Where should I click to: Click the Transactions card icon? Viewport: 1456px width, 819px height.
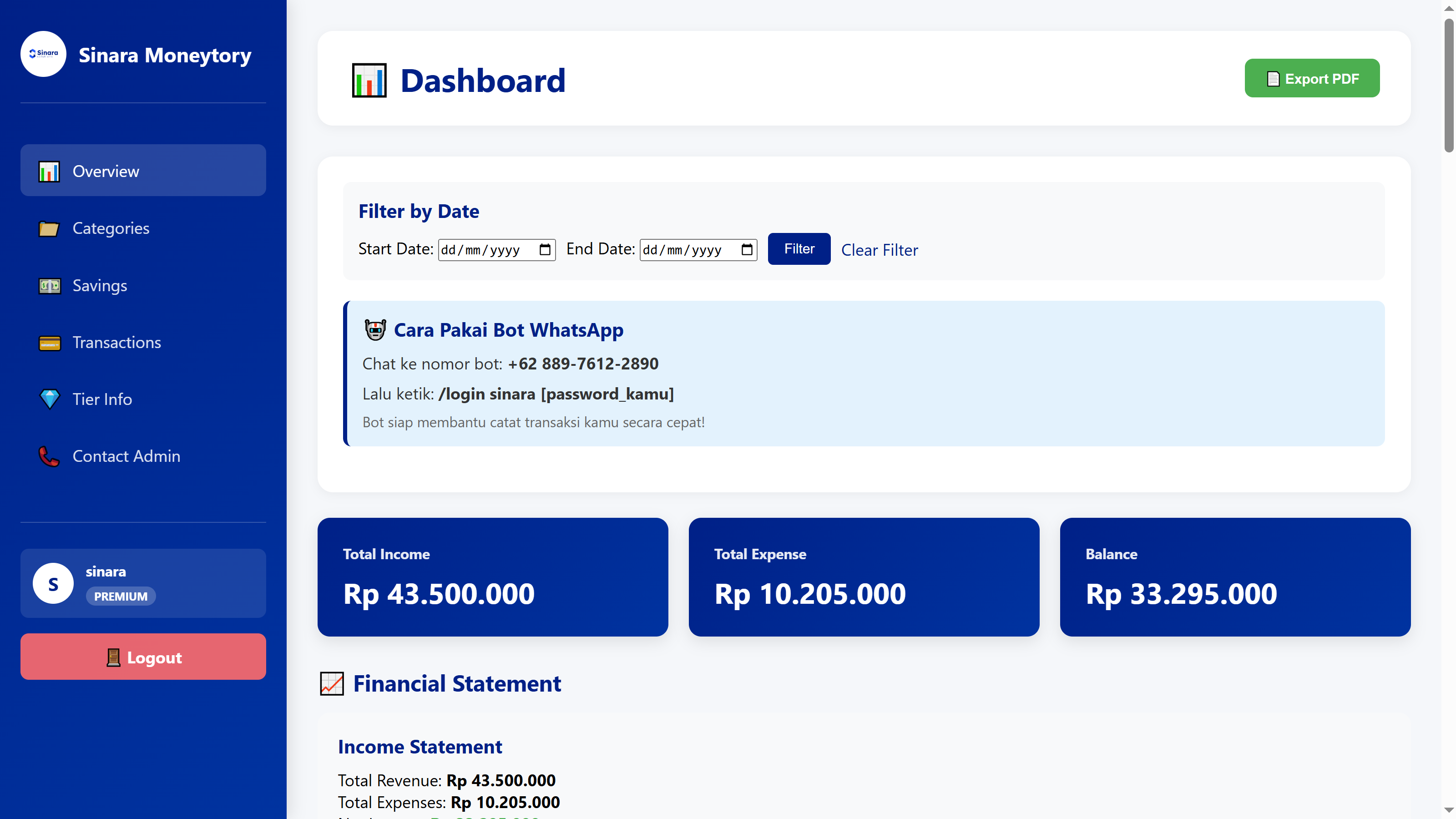50,343
